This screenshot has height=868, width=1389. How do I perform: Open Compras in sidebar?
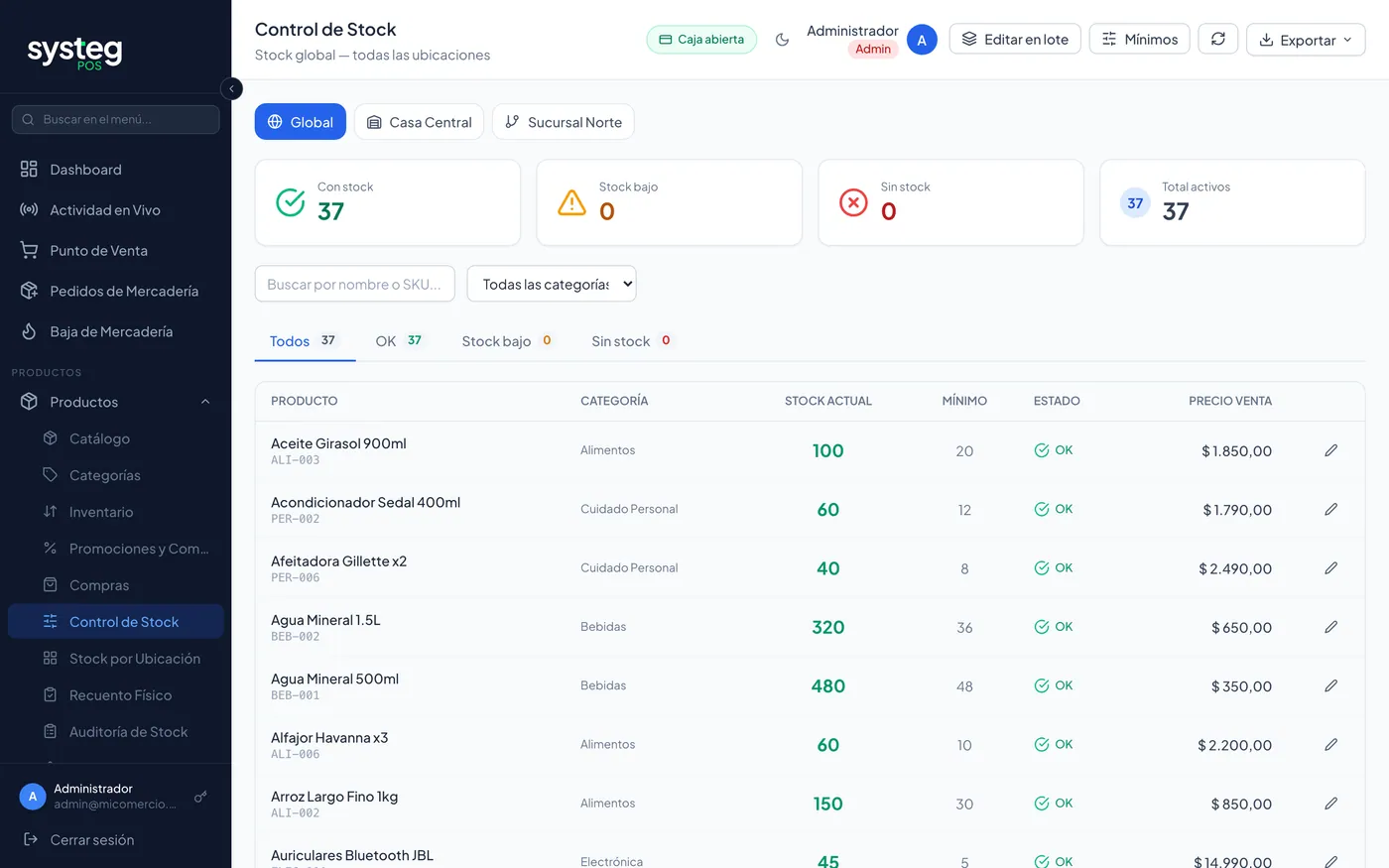pos(115,585)
